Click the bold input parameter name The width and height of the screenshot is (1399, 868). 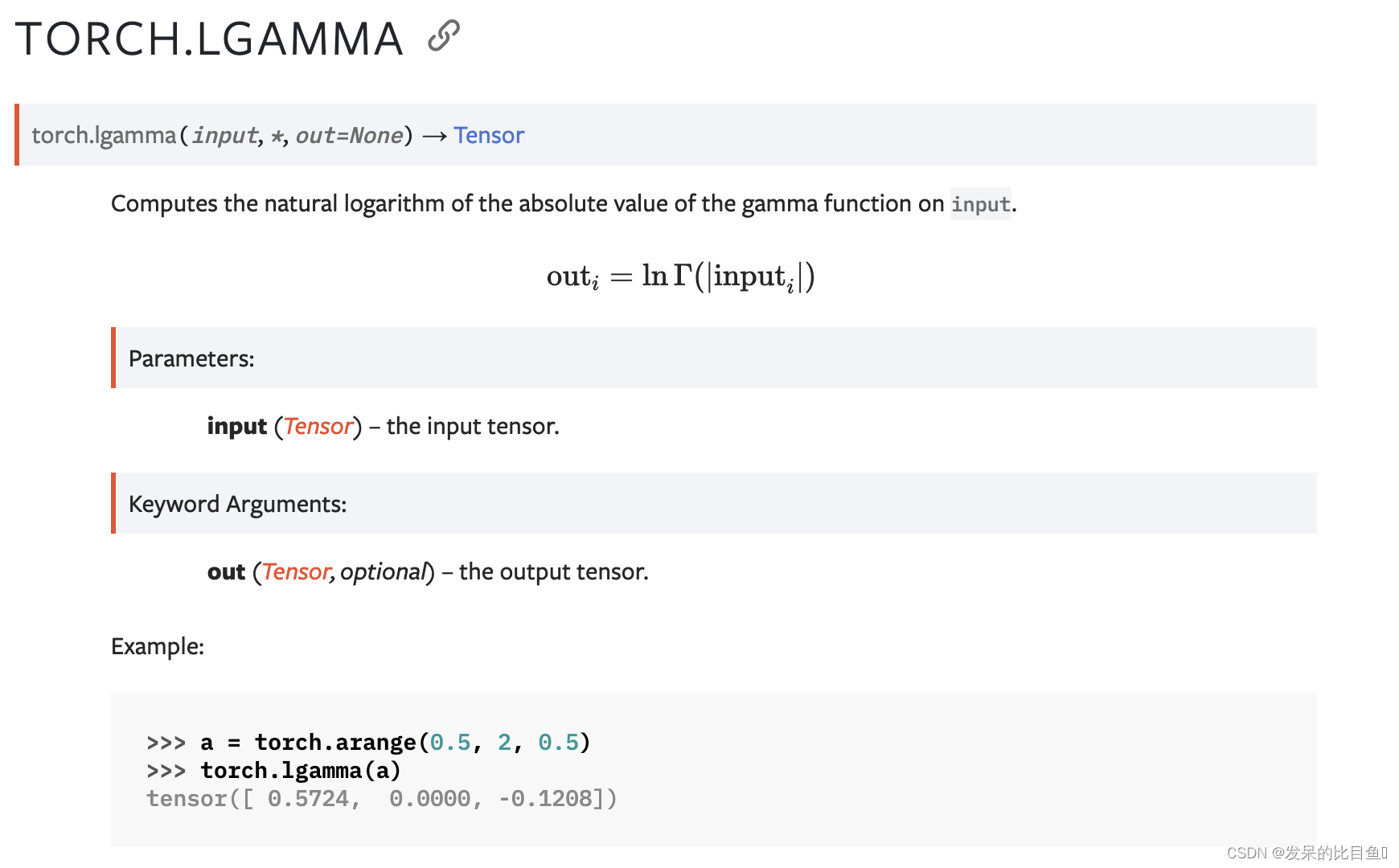coord(236,426)
